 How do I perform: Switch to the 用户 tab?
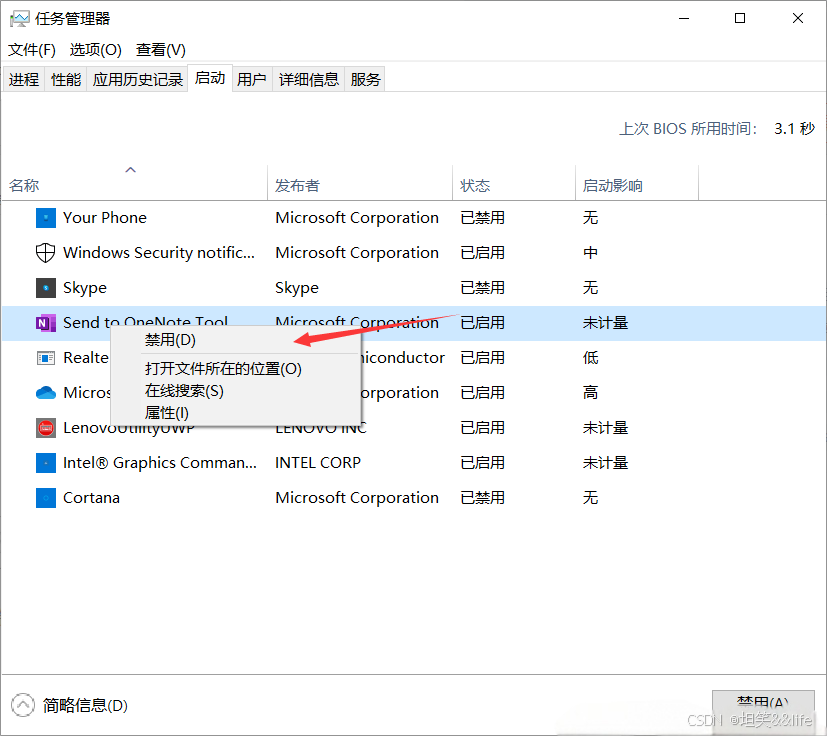click(252, 80)
